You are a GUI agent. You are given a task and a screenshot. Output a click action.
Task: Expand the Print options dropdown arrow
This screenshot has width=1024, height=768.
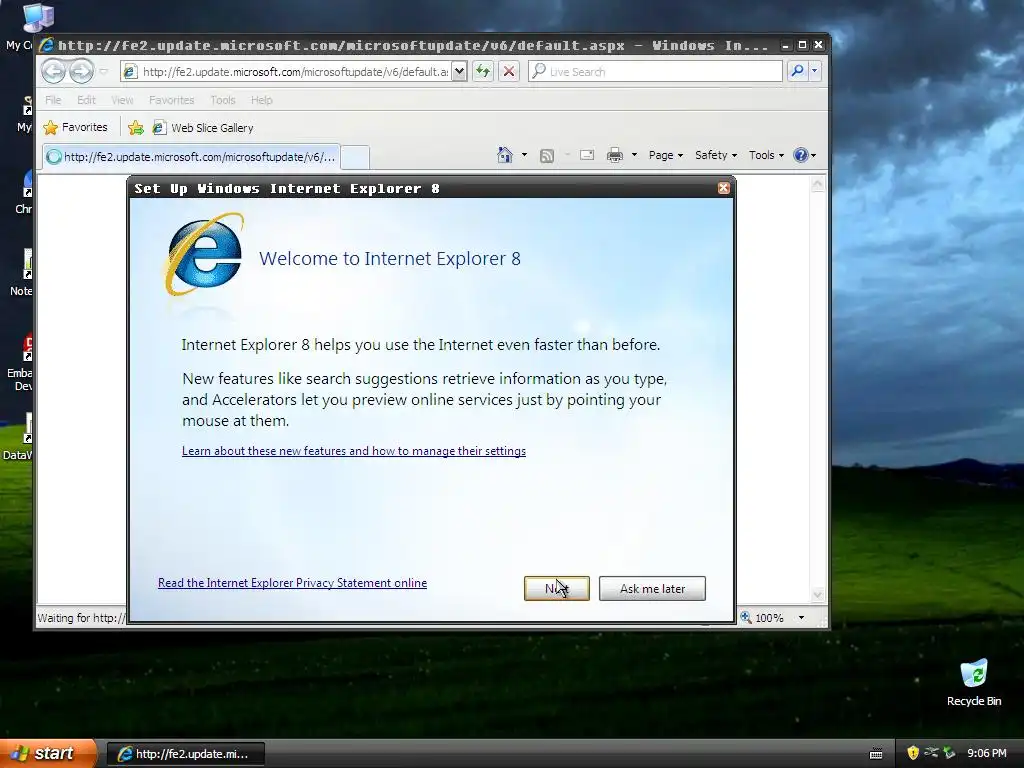[x=634, y=155]
